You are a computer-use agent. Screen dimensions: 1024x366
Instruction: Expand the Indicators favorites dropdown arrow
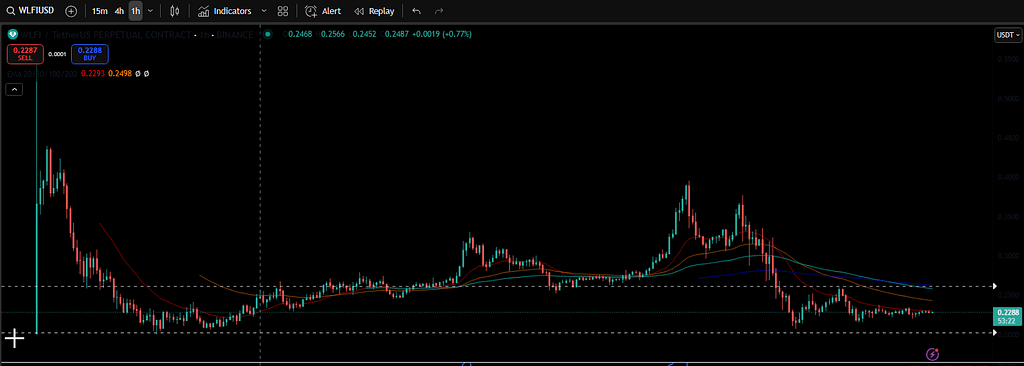[264, 11]
